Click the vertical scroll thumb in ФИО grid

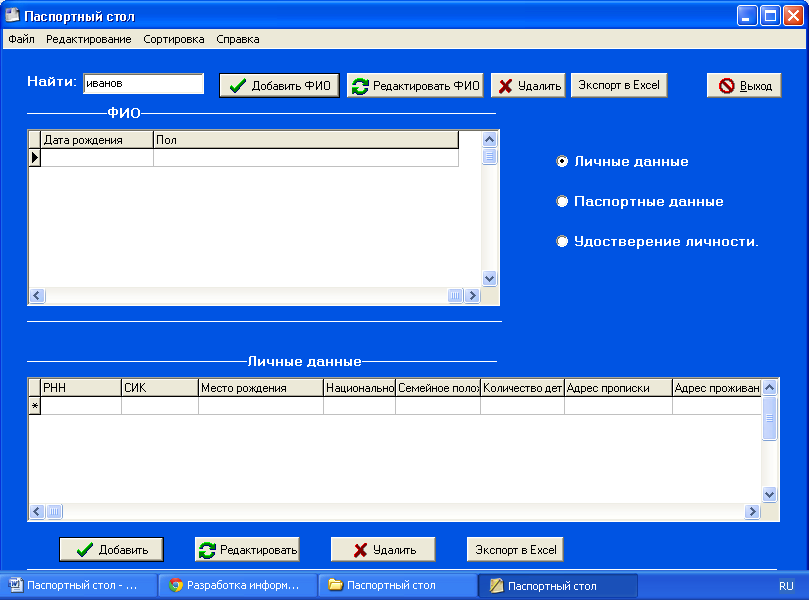[x=489, y=156]
